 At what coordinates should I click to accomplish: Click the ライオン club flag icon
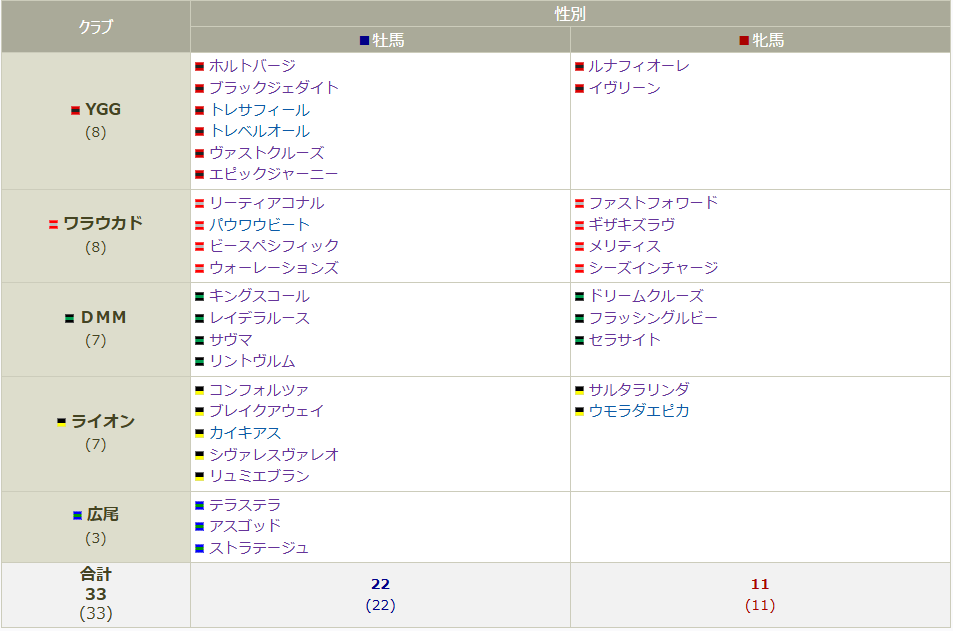coord(61,422)
